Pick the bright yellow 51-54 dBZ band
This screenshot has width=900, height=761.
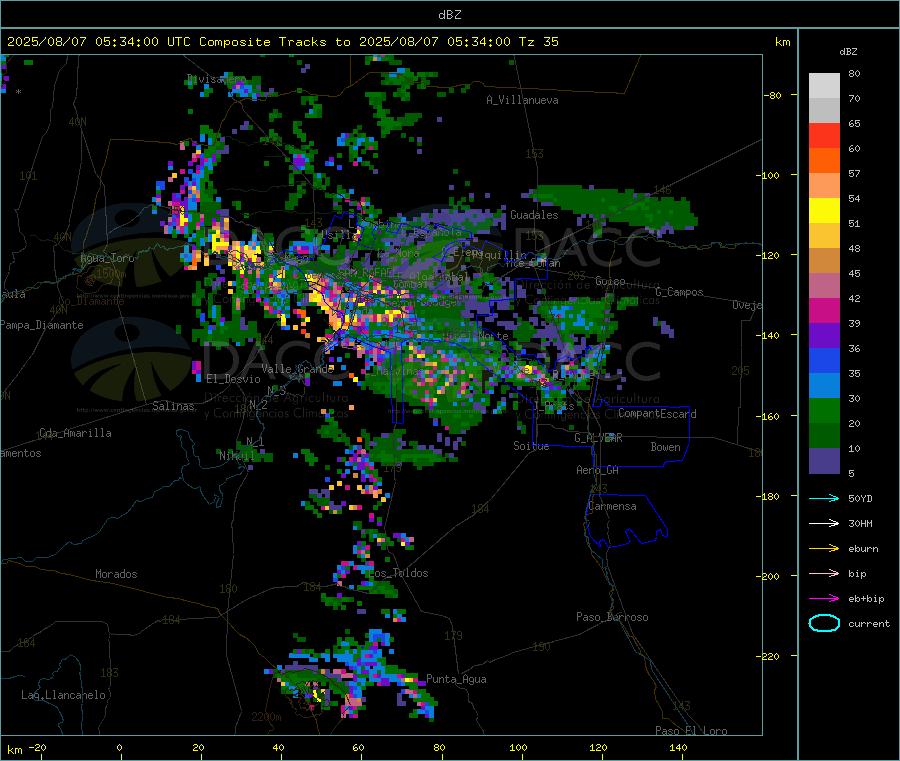click(824, 211)
